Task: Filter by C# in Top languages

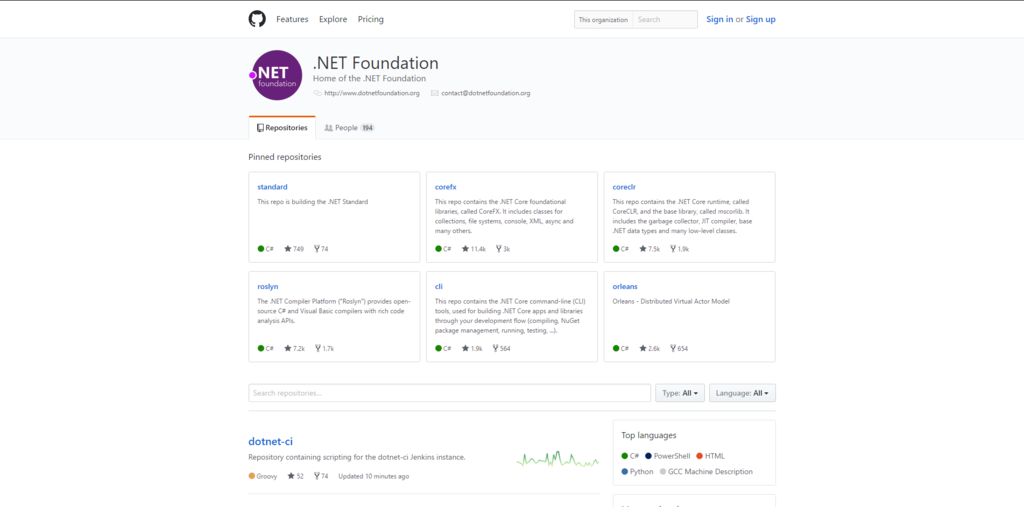Action: (x=630, y=456)
